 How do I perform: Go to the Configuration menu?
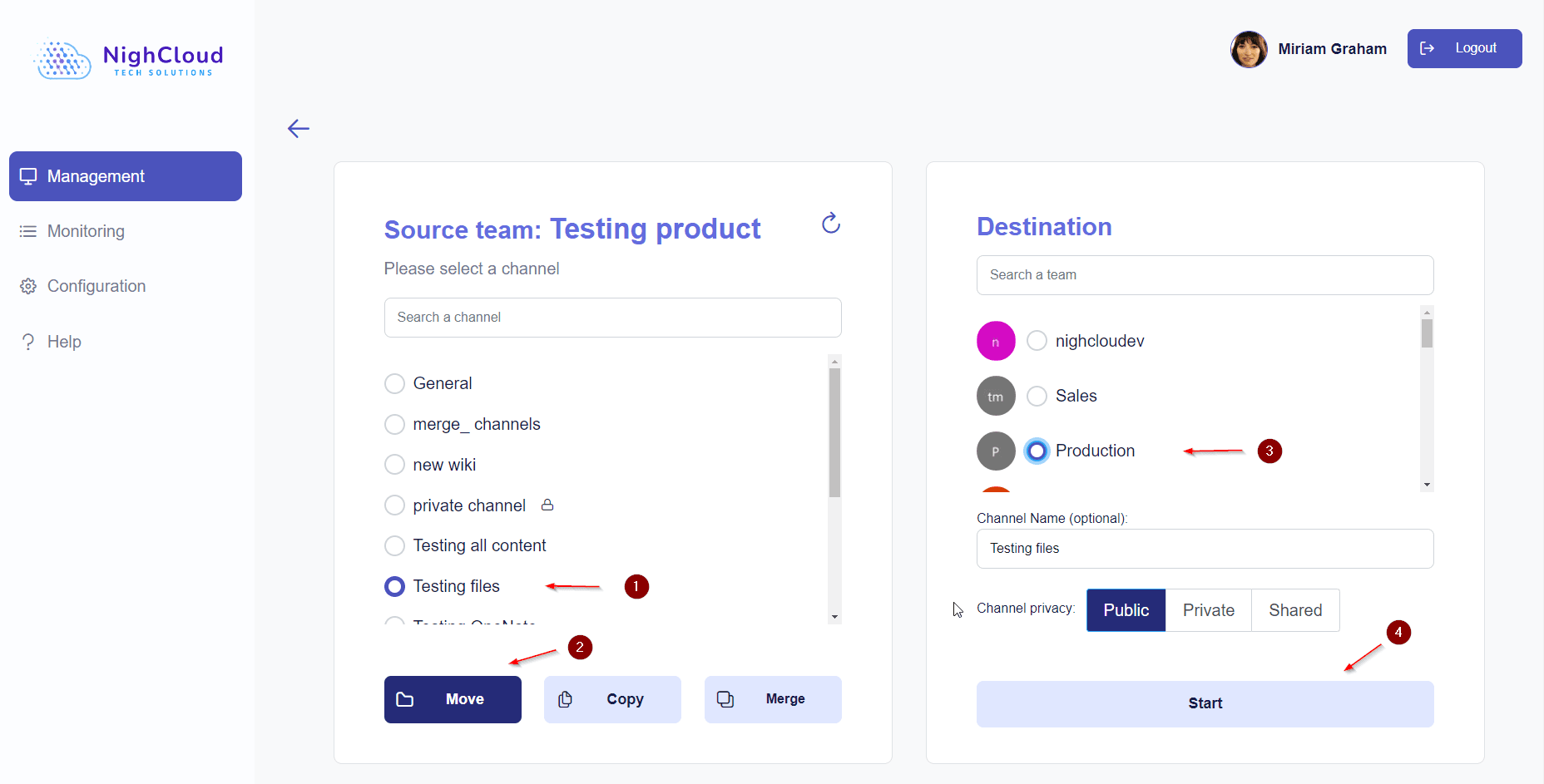click(96, 286)
